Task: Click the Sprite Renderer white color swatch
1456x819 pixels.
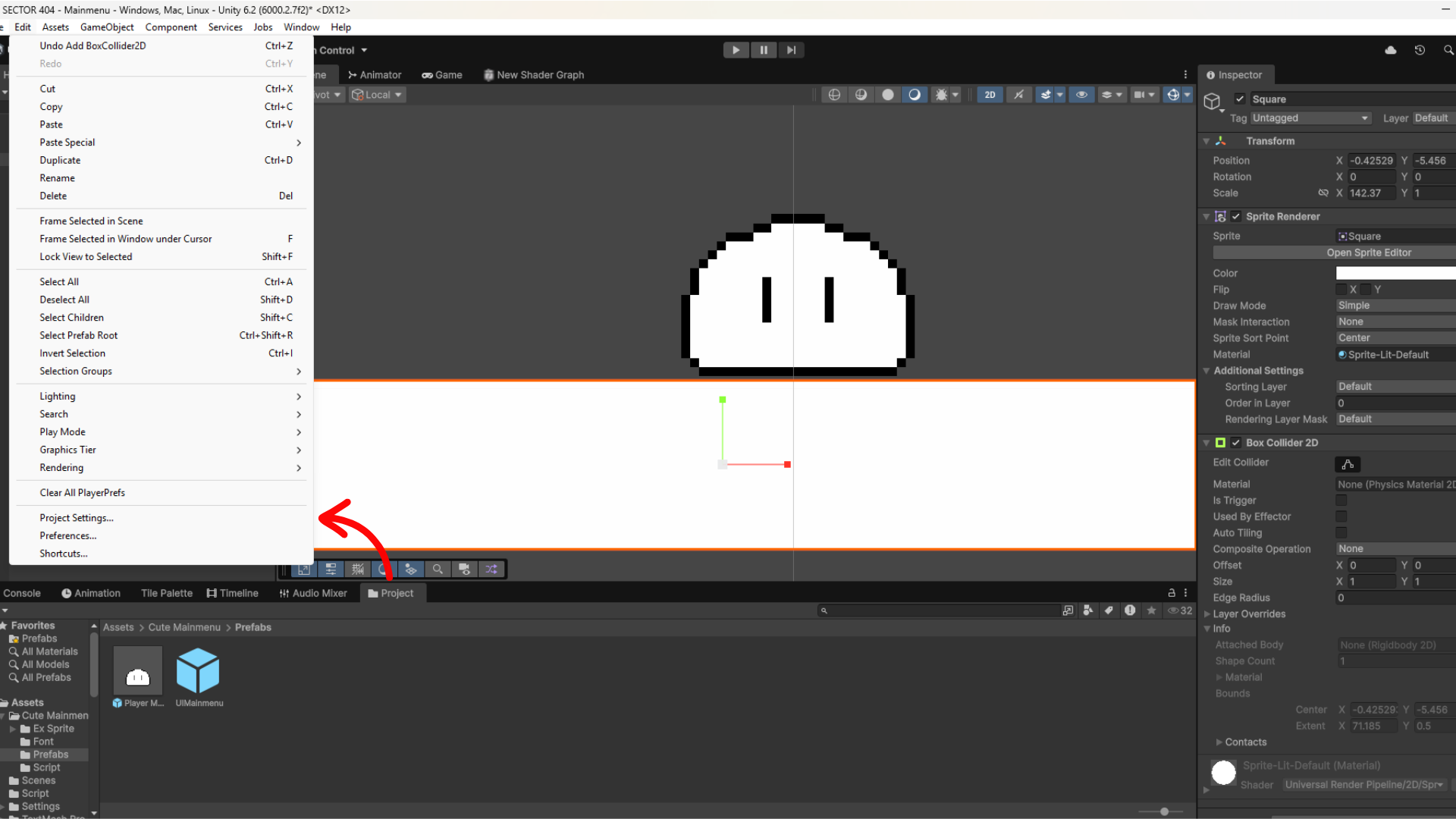Action: [1395, 273]
